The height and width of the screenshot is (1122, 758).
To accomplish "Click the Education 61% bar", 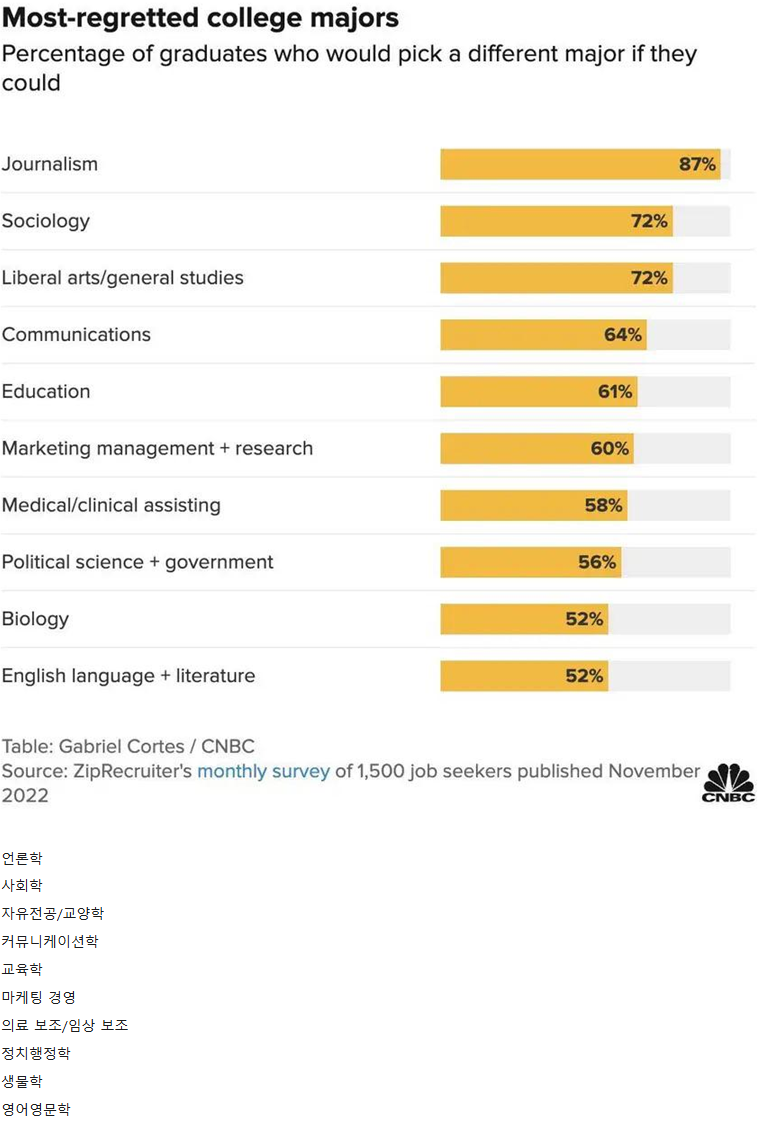I will 538,392.
